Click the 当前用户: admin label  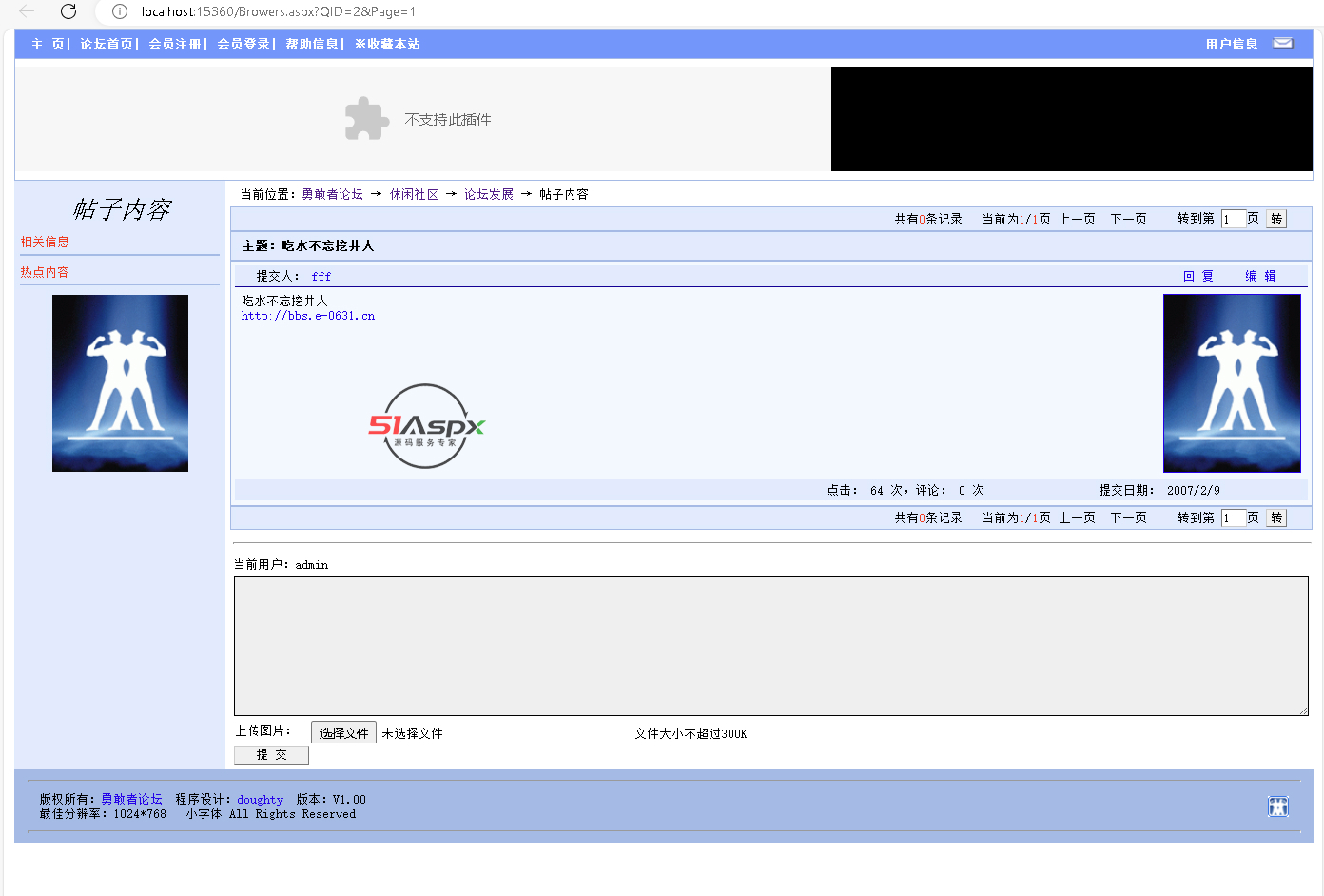(282, 565)
